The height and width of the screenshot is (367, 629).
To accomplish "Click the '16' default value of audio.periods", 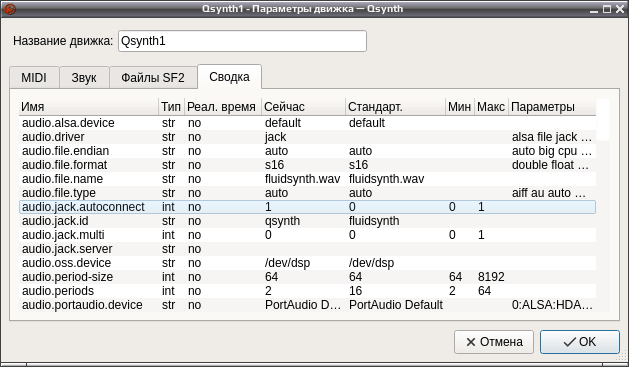I will coord(355,291).
